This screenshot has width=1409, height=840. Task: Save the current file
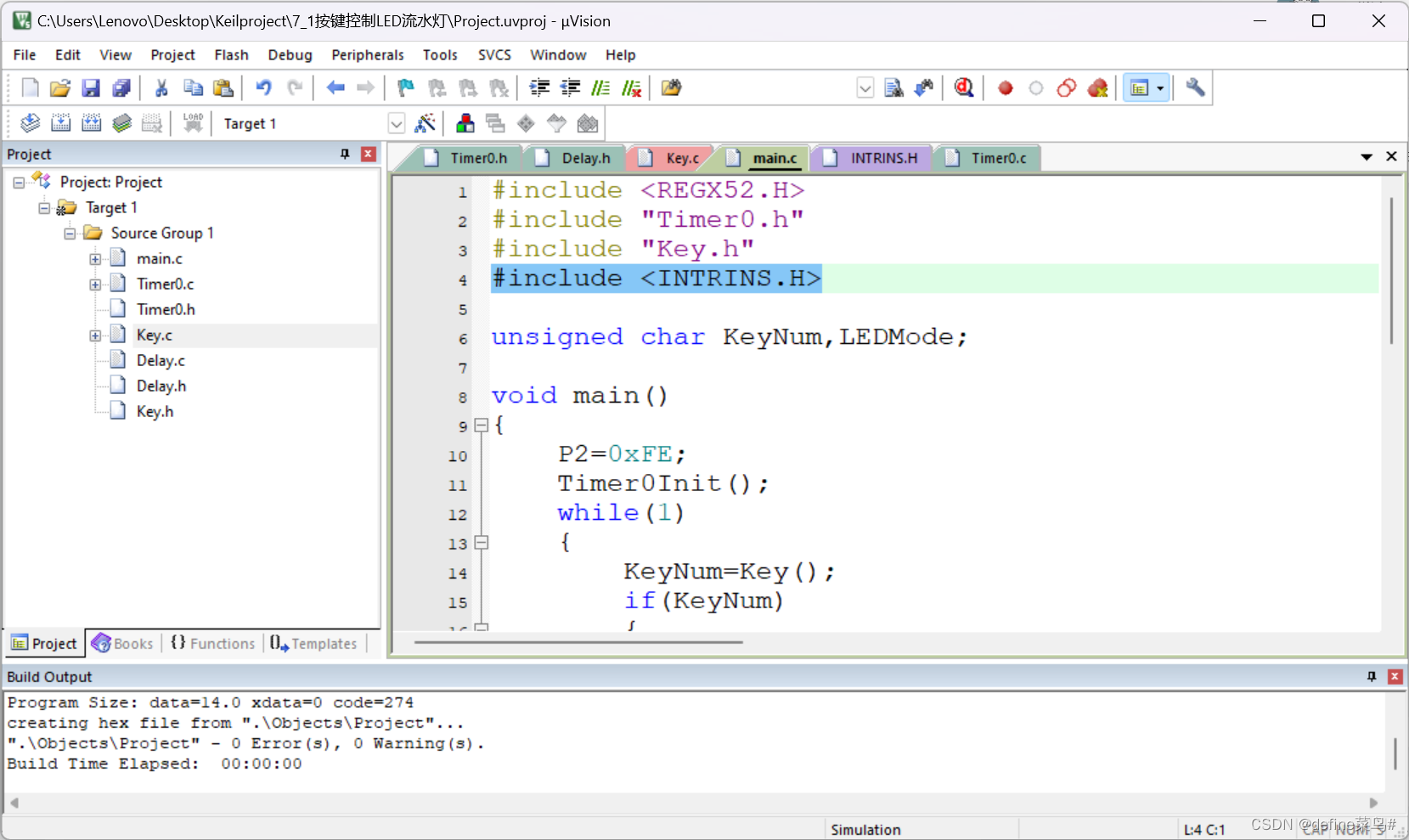[x=91, y=87]
